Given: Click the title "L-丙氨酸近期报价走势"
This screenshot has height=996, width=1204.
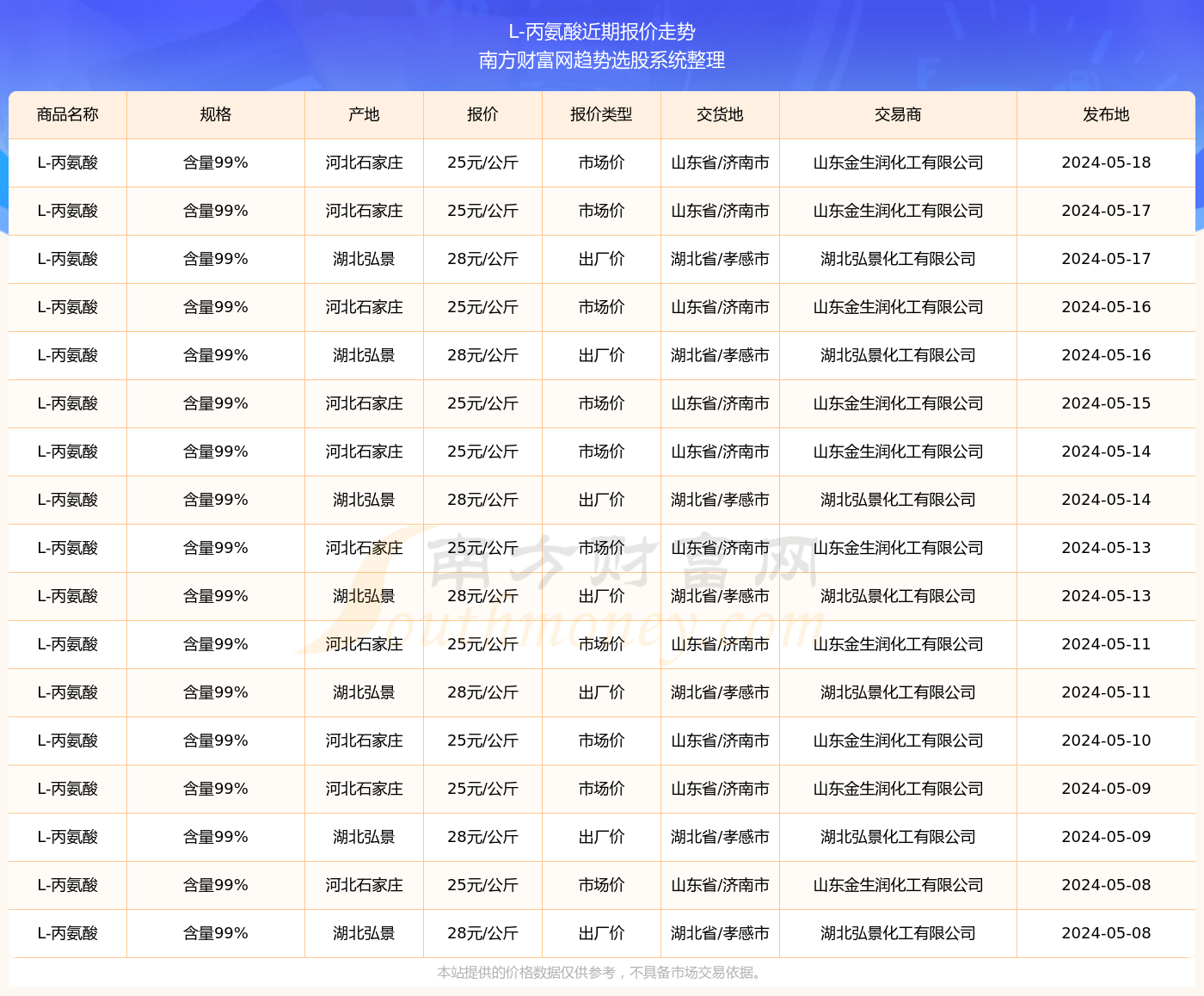Looking at the screenshot, I should pyautogui.click(x=602, y=32).
